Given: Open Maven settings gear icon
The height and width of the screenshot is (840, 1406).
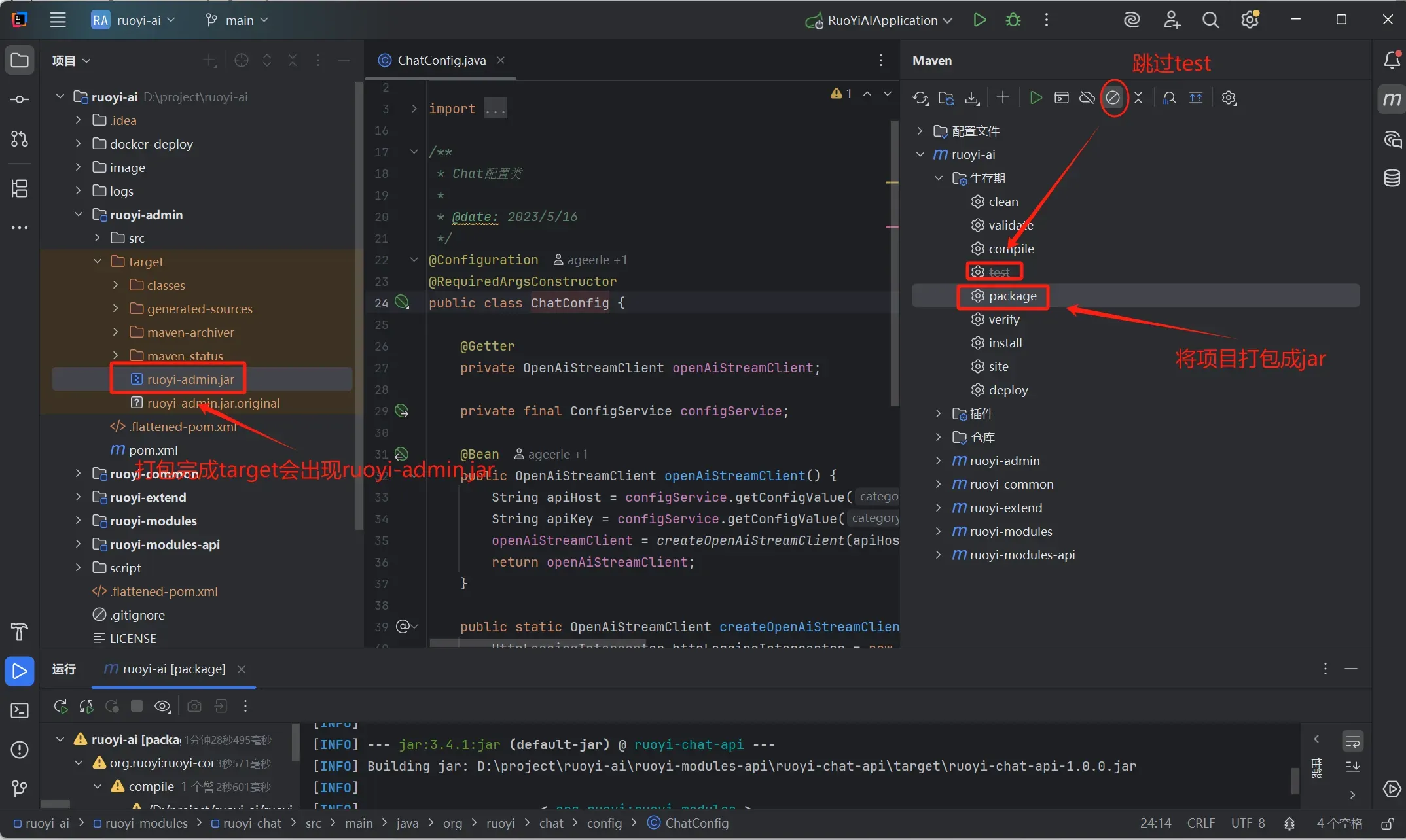Looking at the screenshot, I should click(1229, 98).
